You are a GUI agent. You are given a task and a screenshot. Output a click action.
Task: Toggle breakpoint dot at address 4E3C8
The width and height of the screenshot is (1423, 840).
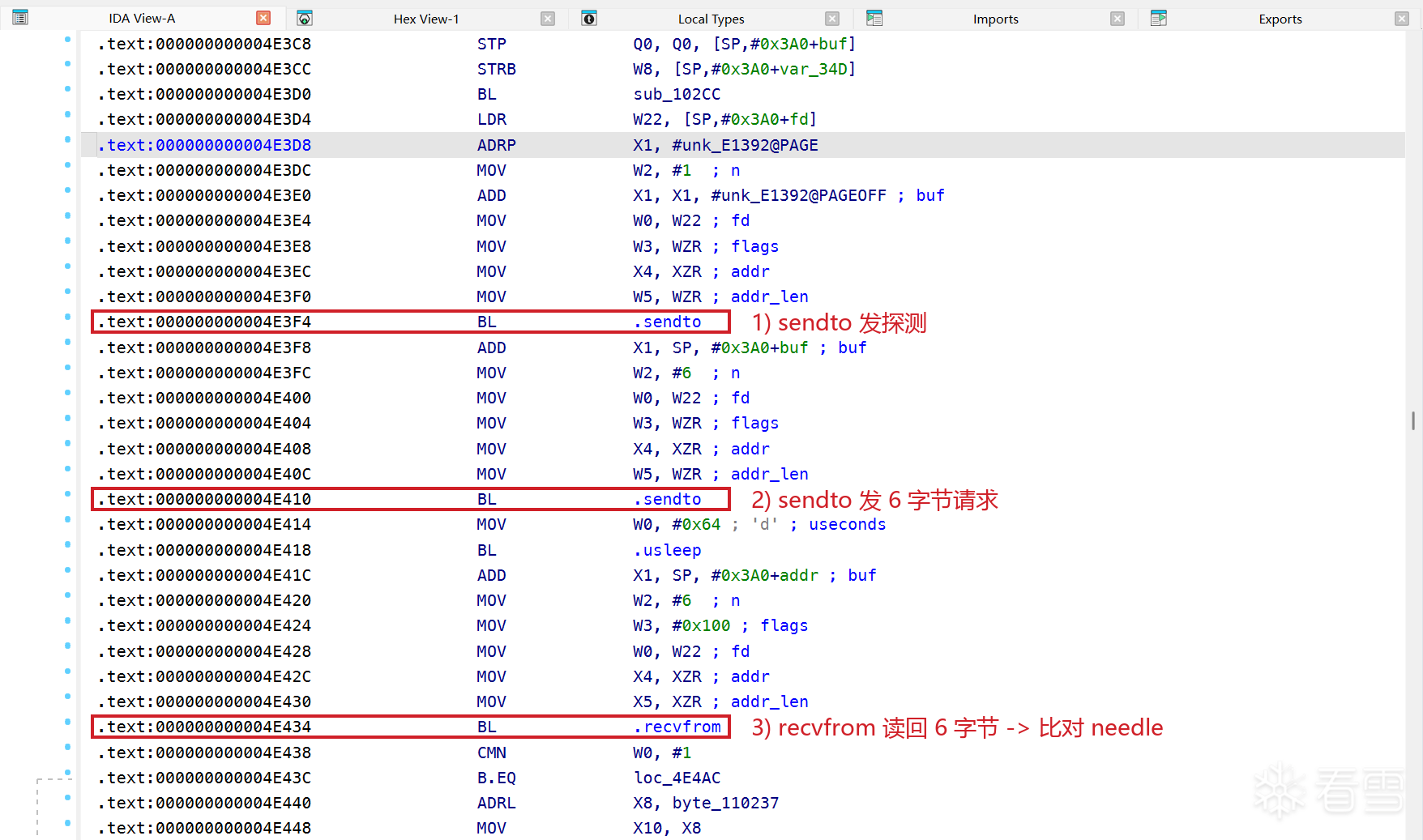[67, 39]
